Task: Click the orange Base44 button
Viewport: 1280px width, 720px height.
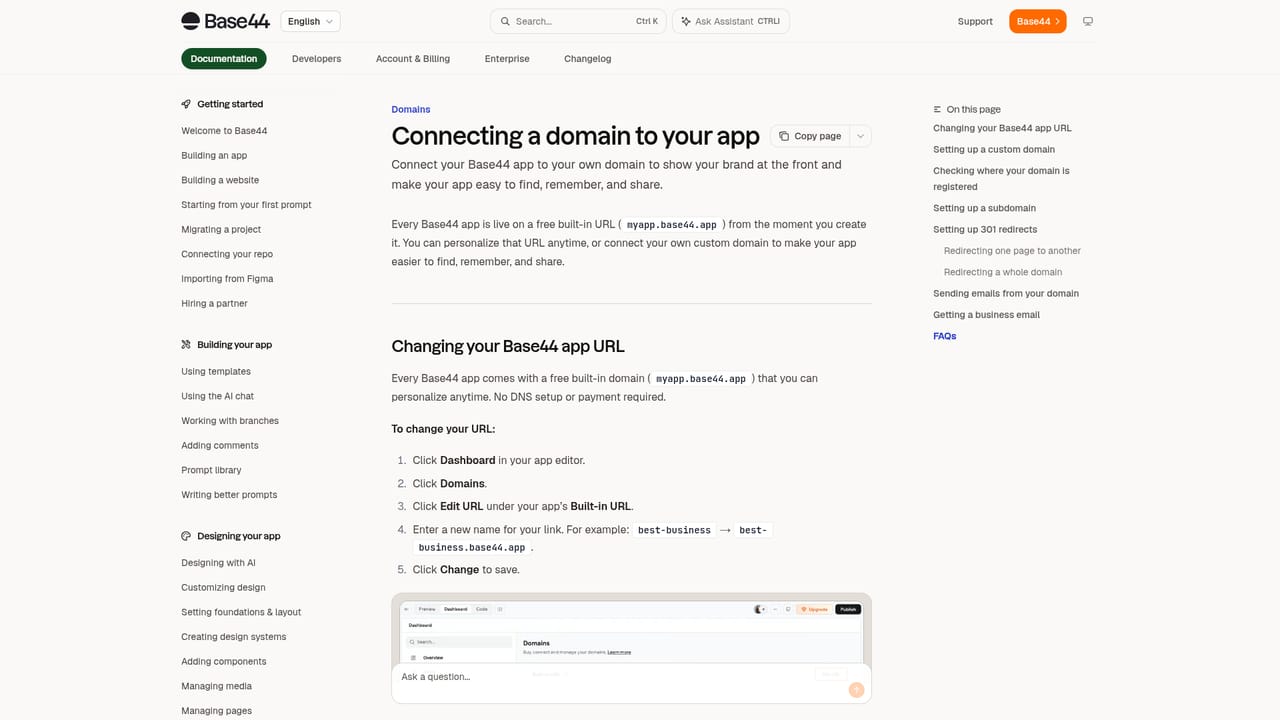Action: (1037, 21)
